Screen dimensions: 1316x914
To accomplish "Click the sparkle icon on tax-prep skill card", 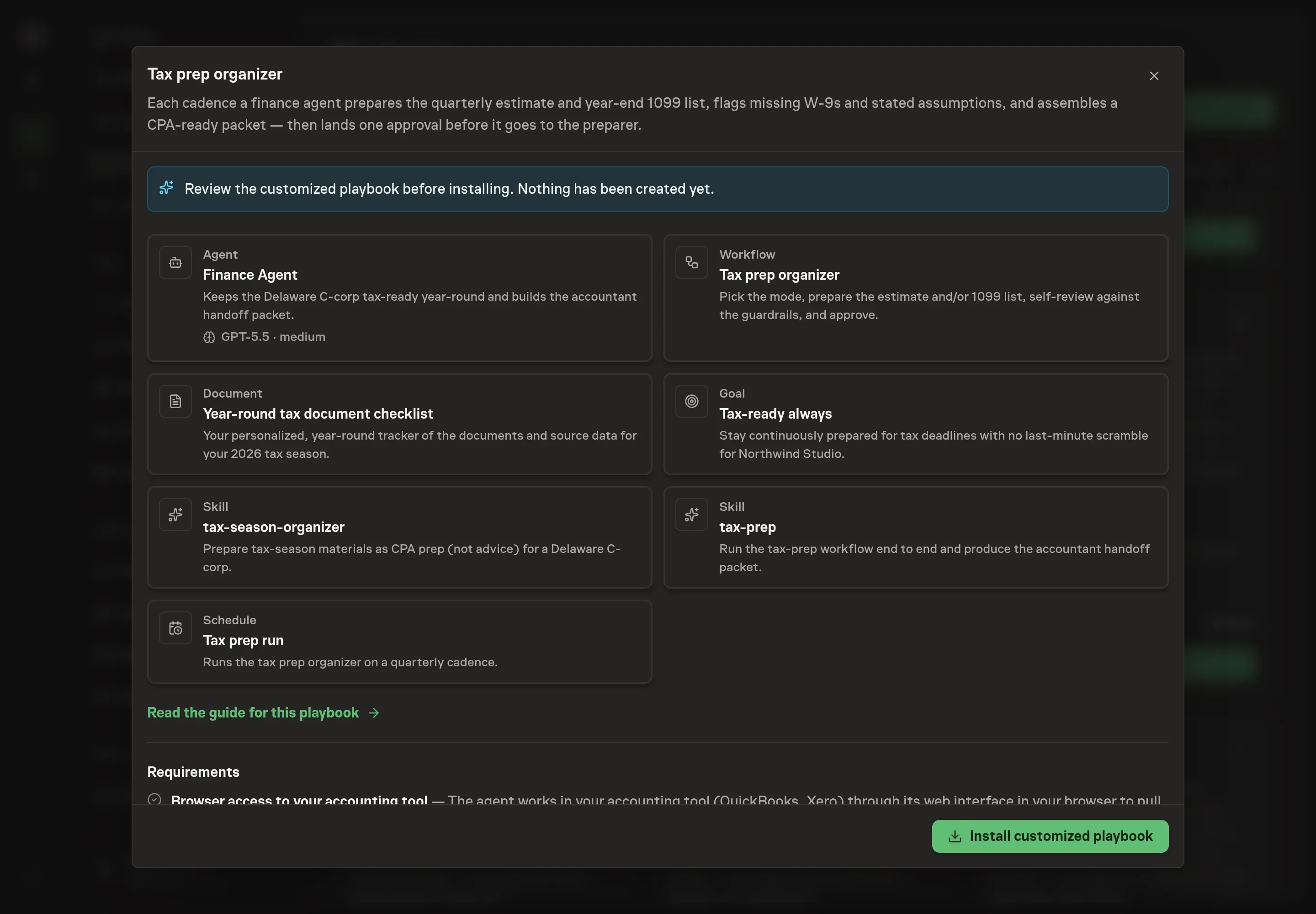I will [691, 515].
